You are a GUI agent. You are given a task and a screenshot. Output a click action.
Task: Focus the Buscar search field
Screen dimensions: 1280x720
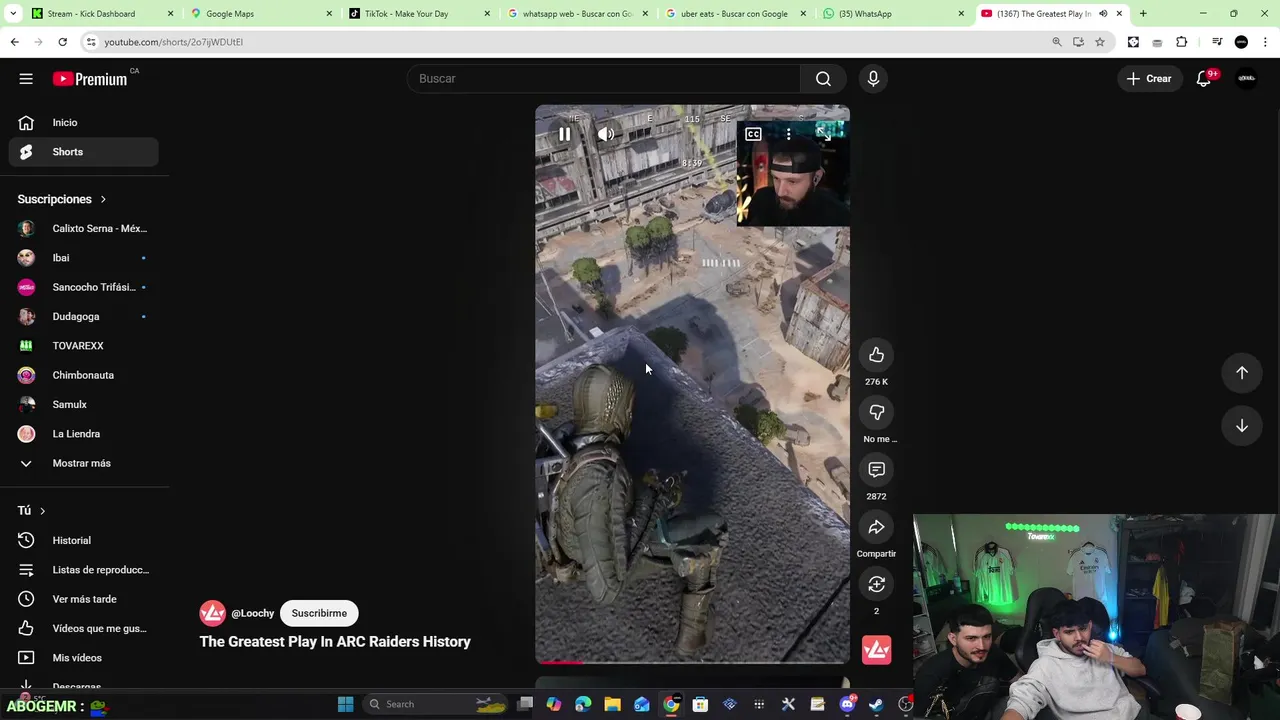(604, 79)
